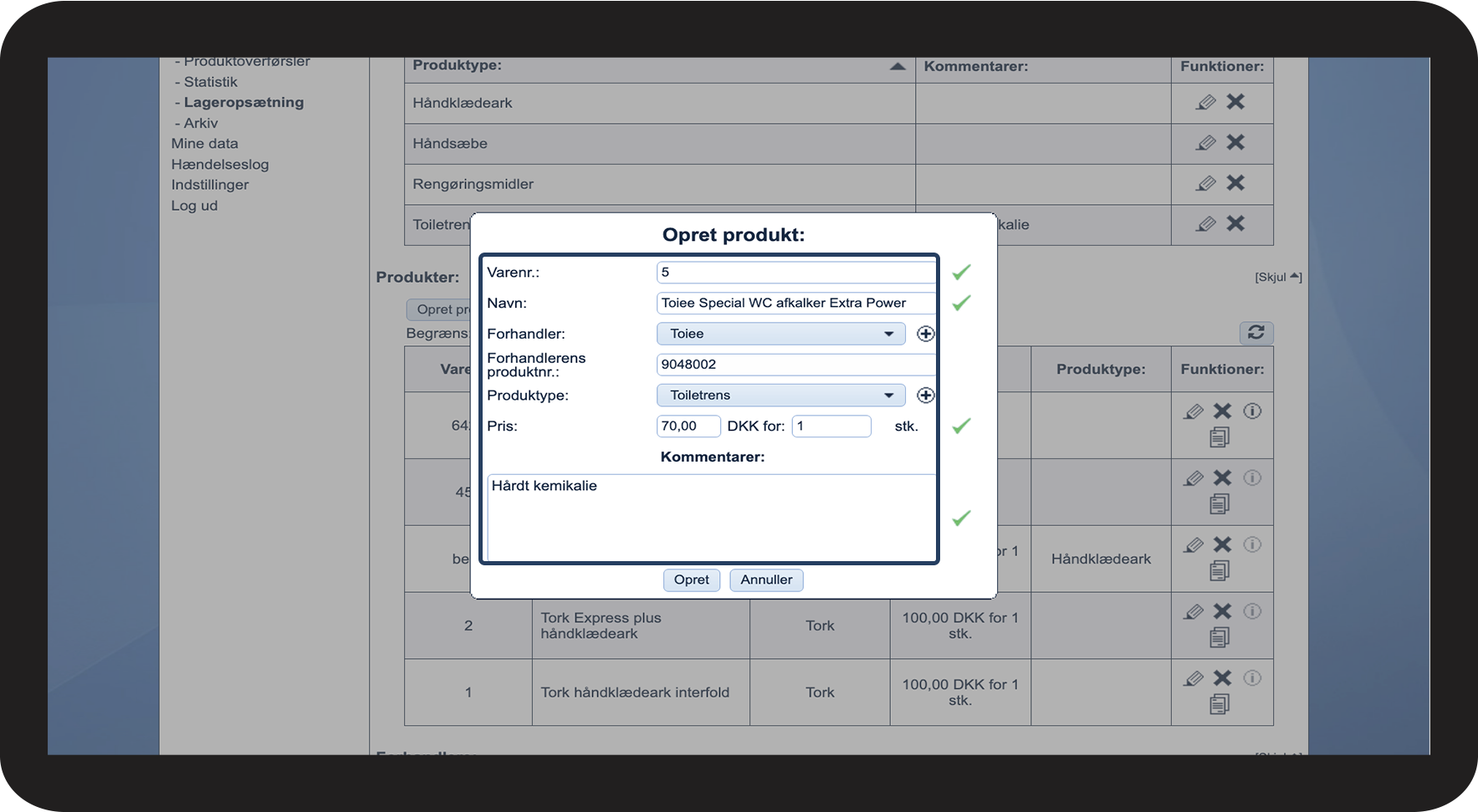Sort Produktype column with arrow
Image resolution: width=1478 pixels, height=812 pixels.
pyautogui.click(x=898, y=66)
